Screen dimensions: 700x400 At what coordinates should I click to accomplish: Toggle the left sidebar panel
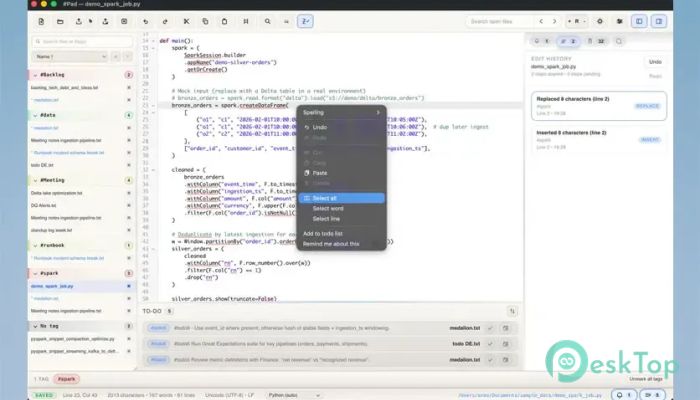tap(639, 21)
